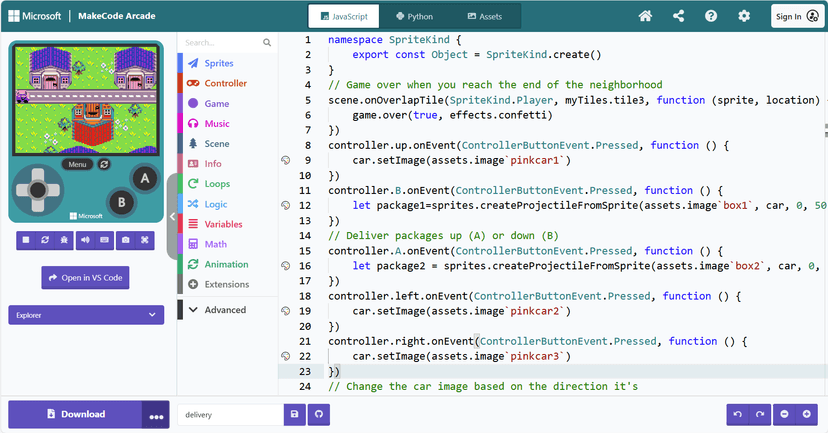Click the A button on the simulator
Viewport: 828px width, 433px height.
click(x=145, y=178)
